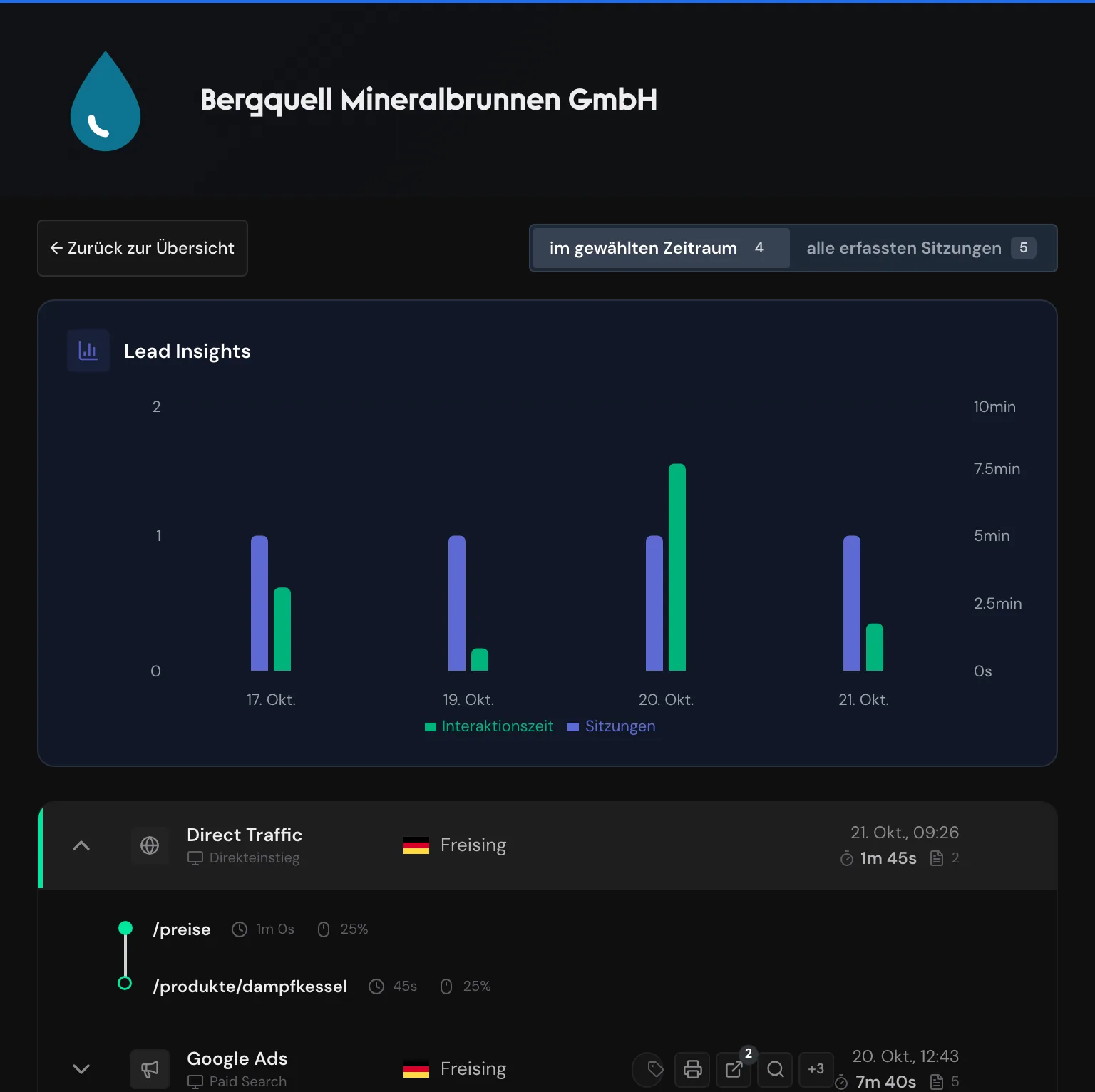Click the 10min axis label
The height and width of the screenshot is (1092, 1095).
click(x=994, y=407)
